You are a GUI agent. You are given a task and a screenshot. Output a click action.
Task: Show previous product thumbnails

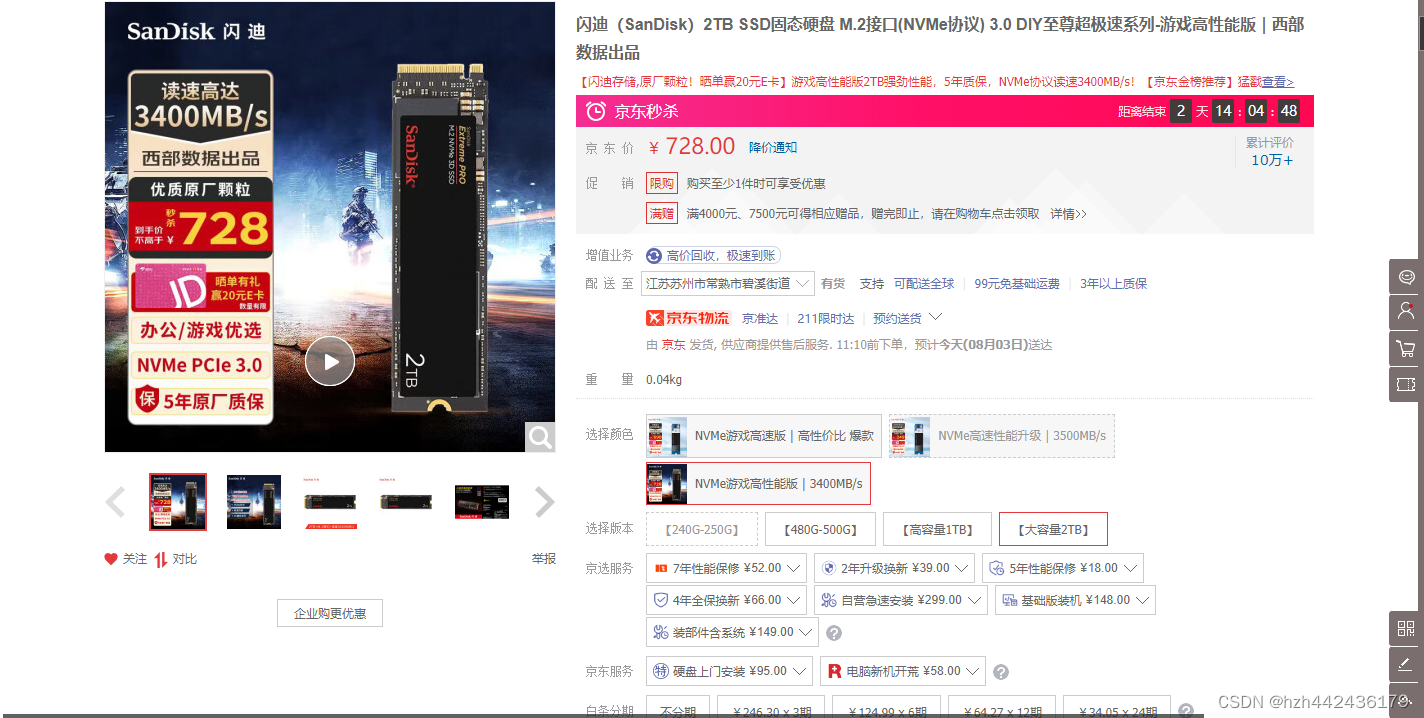[116, 502]
